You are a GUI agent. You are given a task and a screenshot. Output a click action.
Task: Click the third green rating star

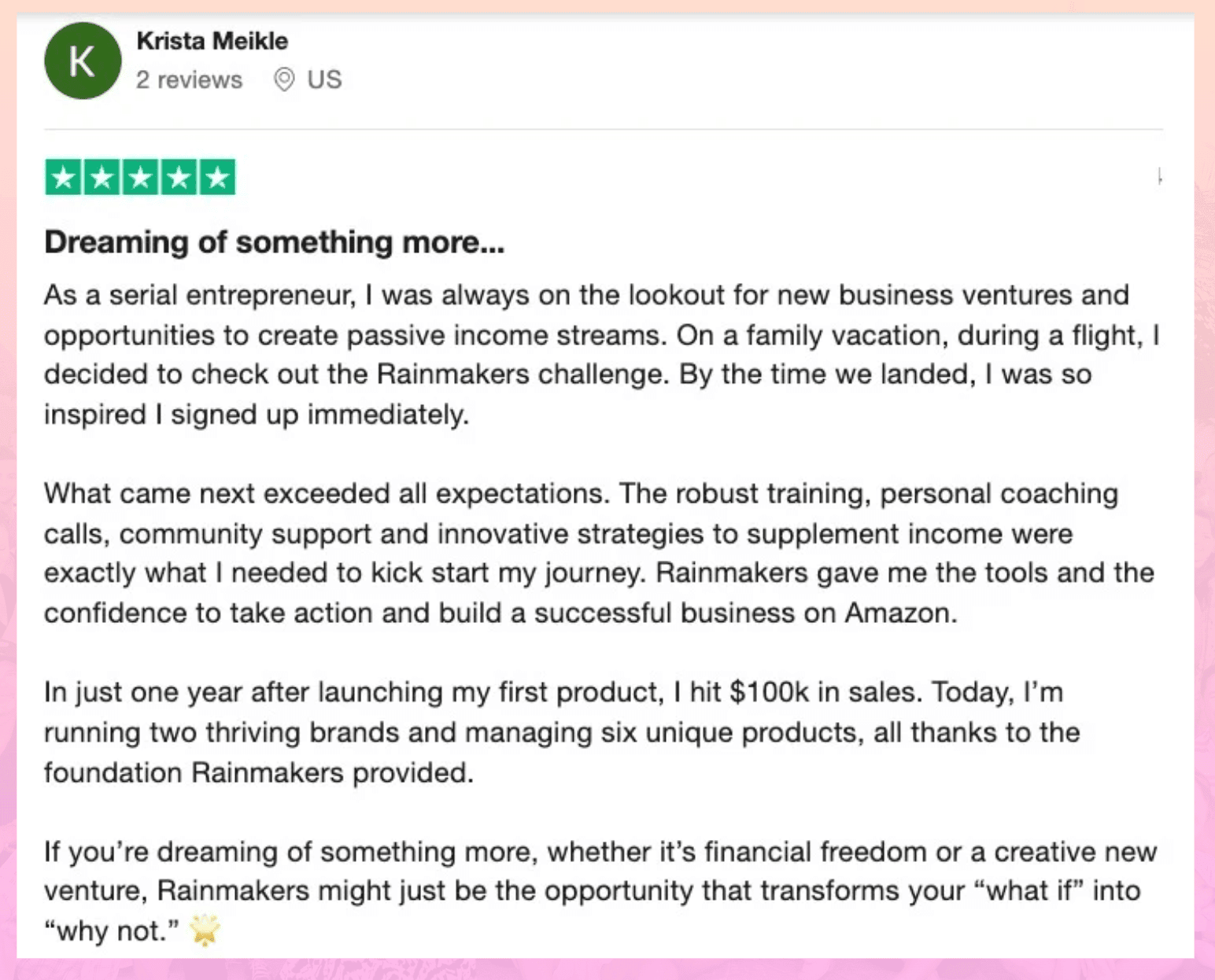click(140, 177)
